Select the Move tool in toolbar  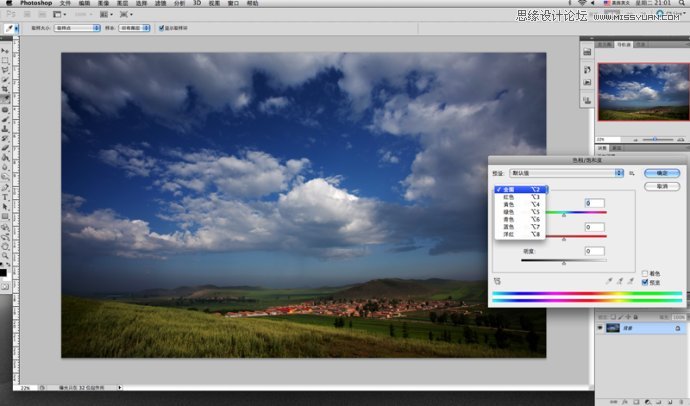tap(6, 50)
